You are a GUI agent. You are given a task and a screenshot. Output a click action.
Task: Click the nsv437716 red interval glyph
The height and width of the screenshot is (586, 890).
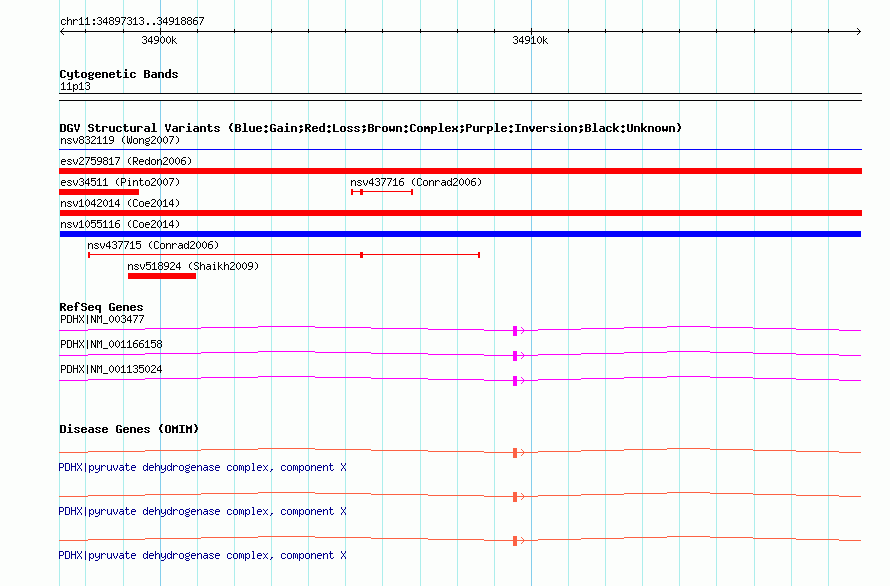coord(381,192)
